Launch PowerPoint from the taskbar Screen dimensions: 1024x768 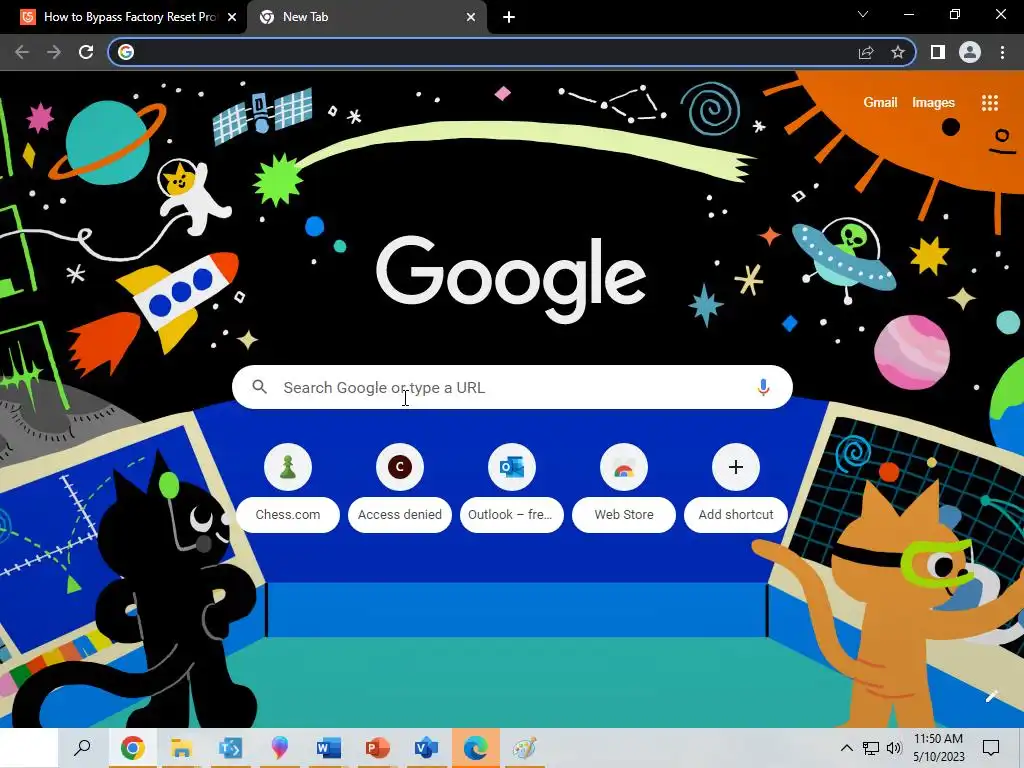(377, 748)
